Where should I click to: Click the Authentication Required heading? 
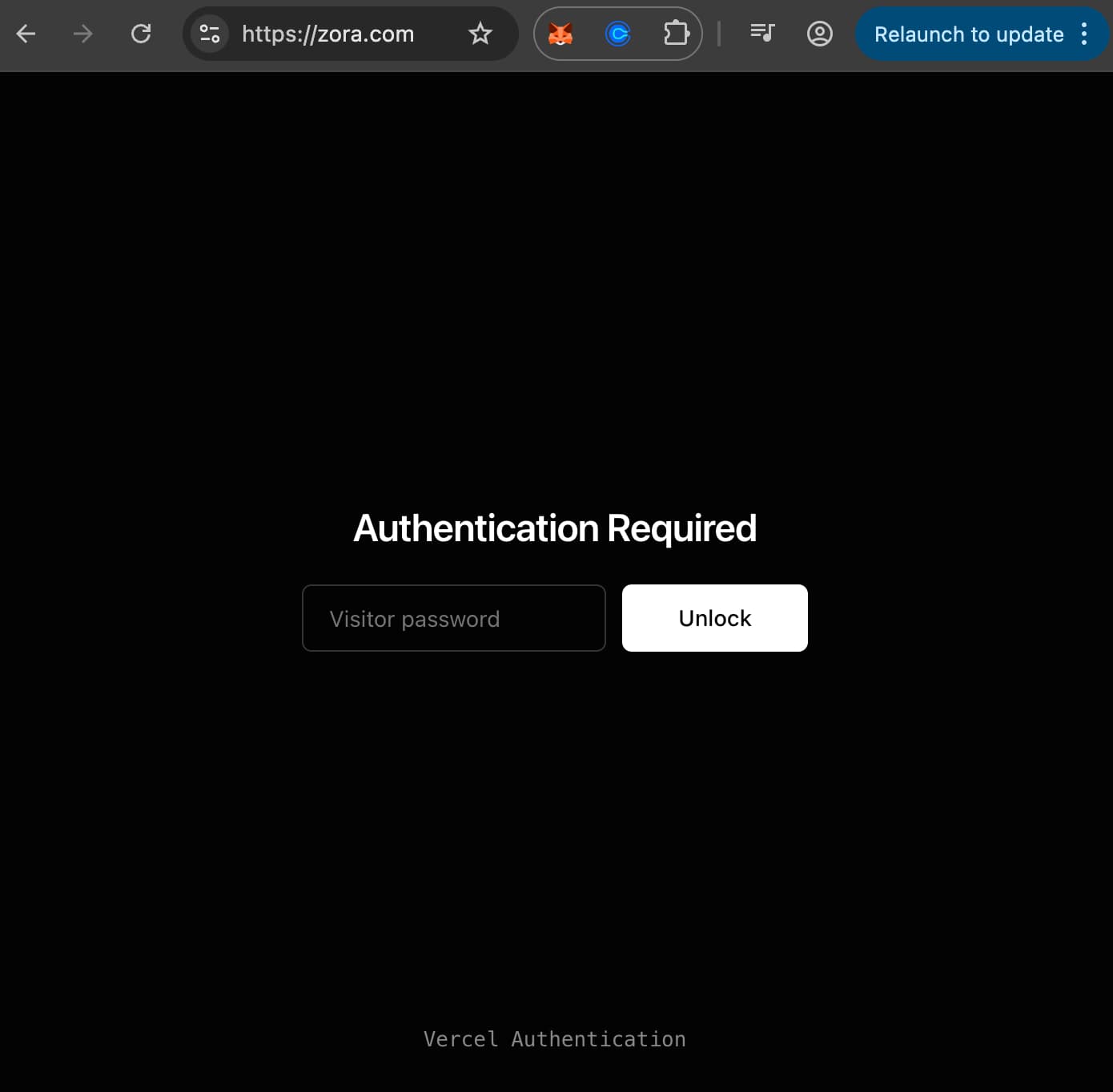[x=555, y=528]
